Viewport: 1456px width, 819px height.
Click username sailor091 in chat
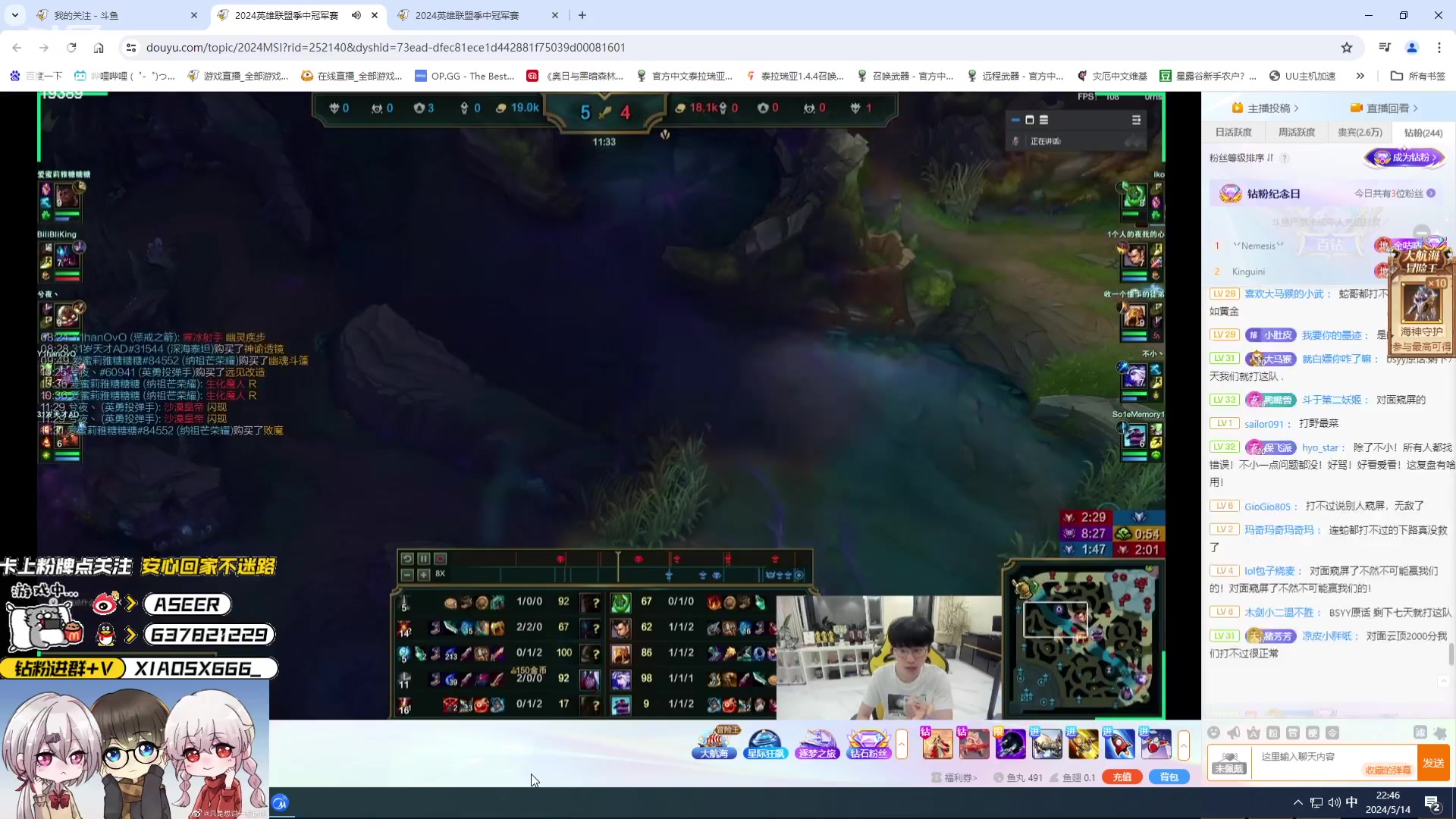point(1264,424)
